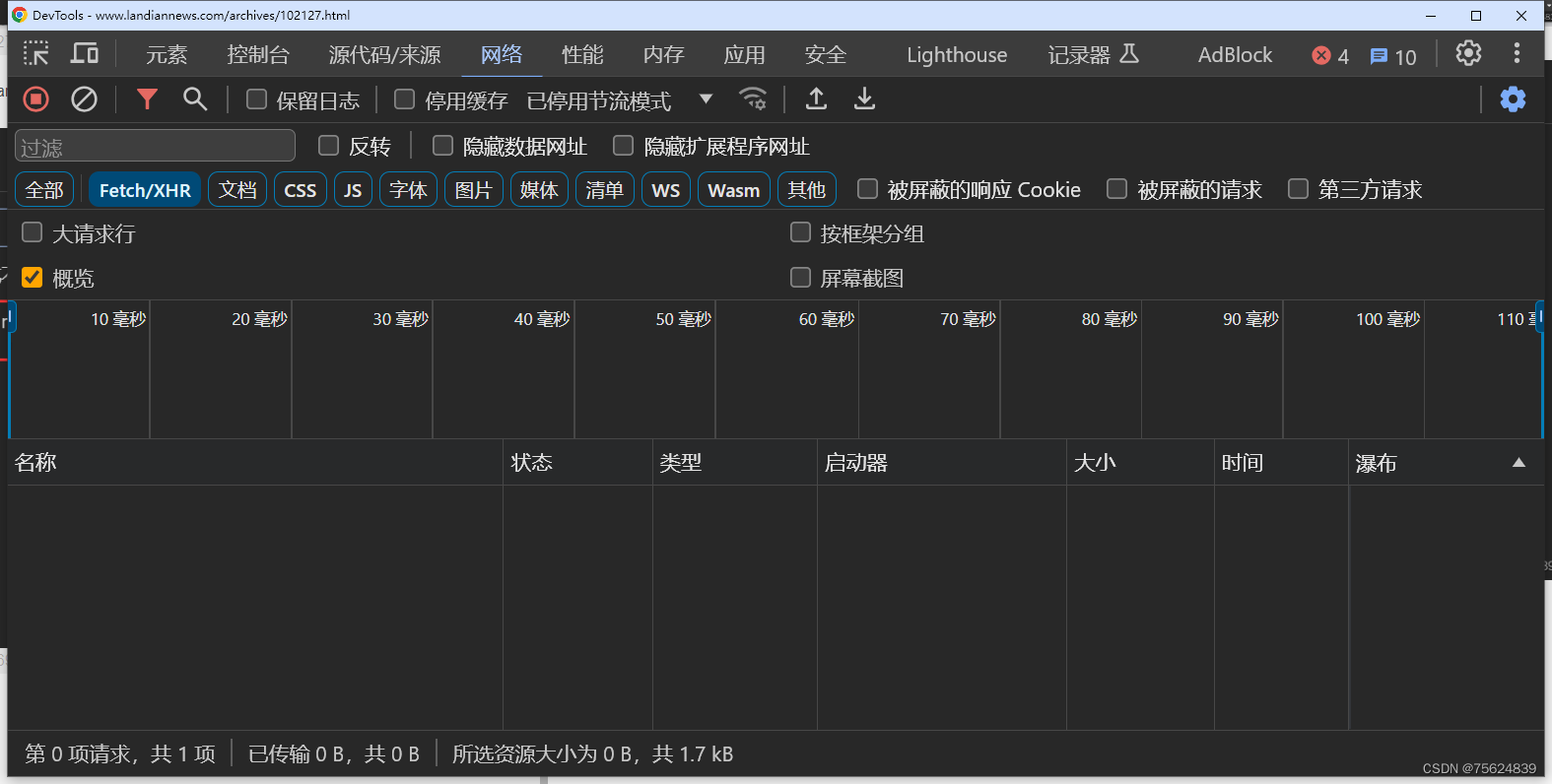The width and height of the screenshot is (1552, 784).
Task: Filter by 清单 type
Action: pyautogui.click(x=605, y=189)
